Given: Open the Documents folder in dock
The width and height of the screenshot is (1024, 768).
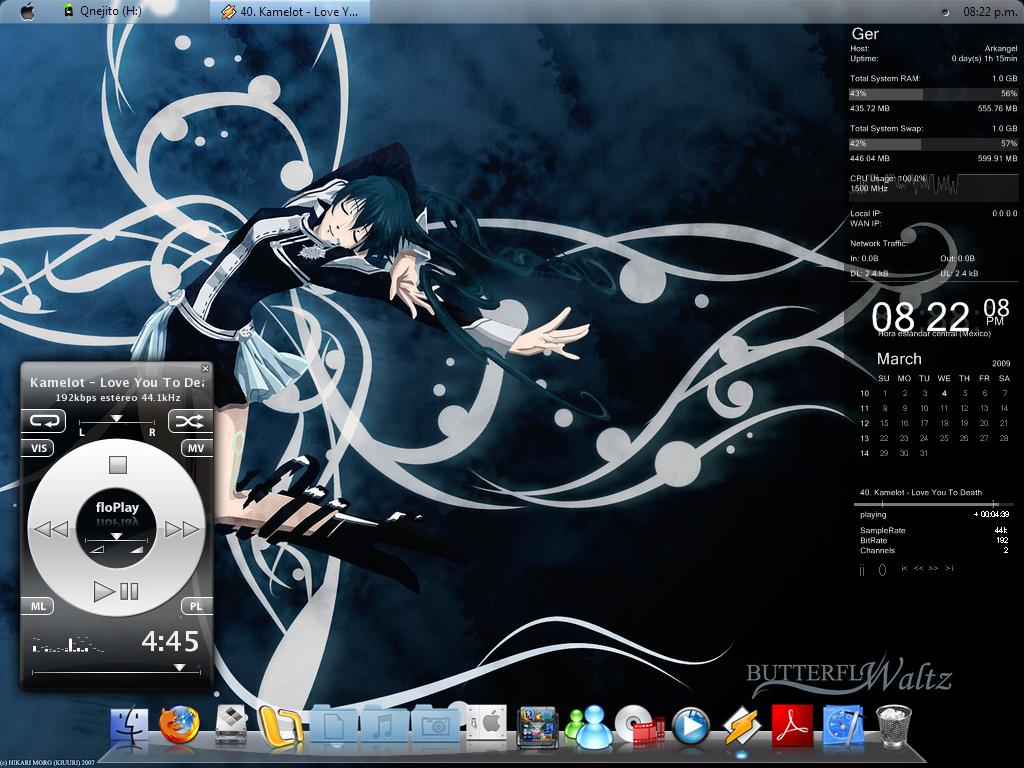Looking at the screenshot, I should 333,724.
